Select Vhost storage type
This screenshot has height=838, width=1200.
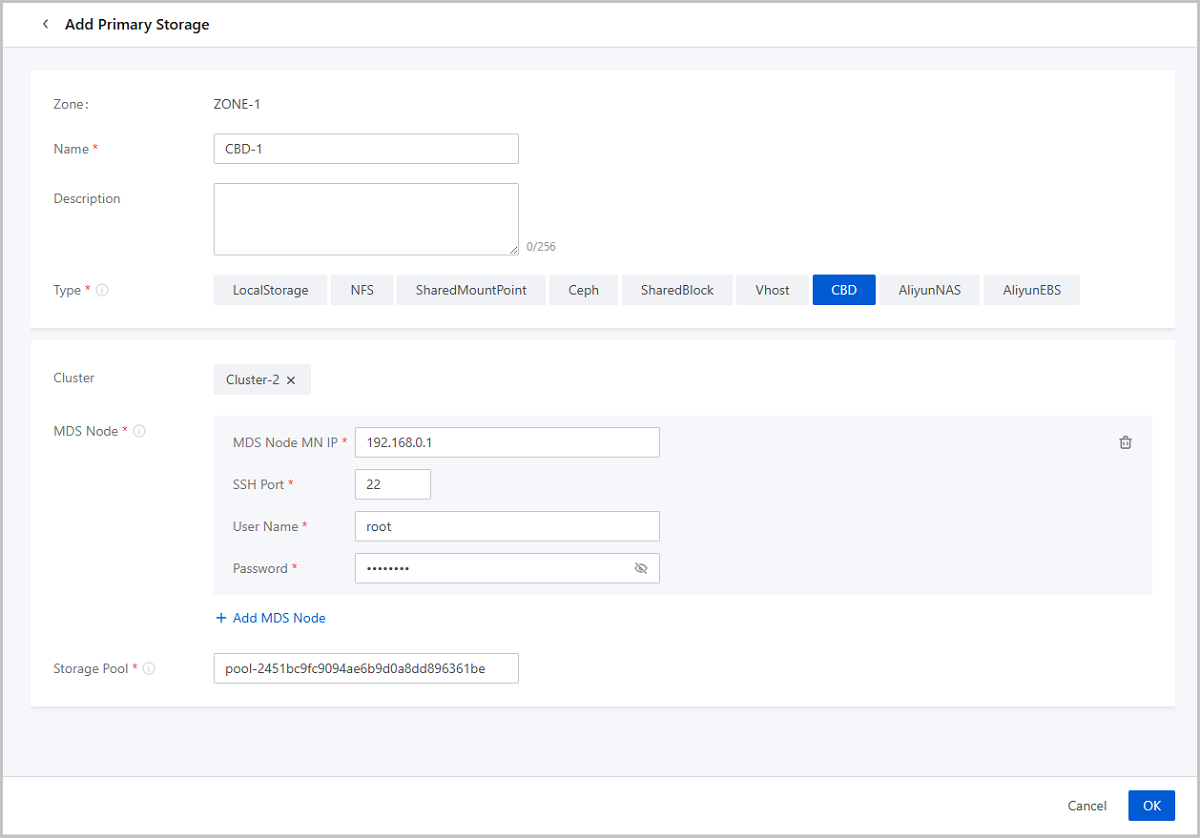pyautogui.click(x=773, y=290)
